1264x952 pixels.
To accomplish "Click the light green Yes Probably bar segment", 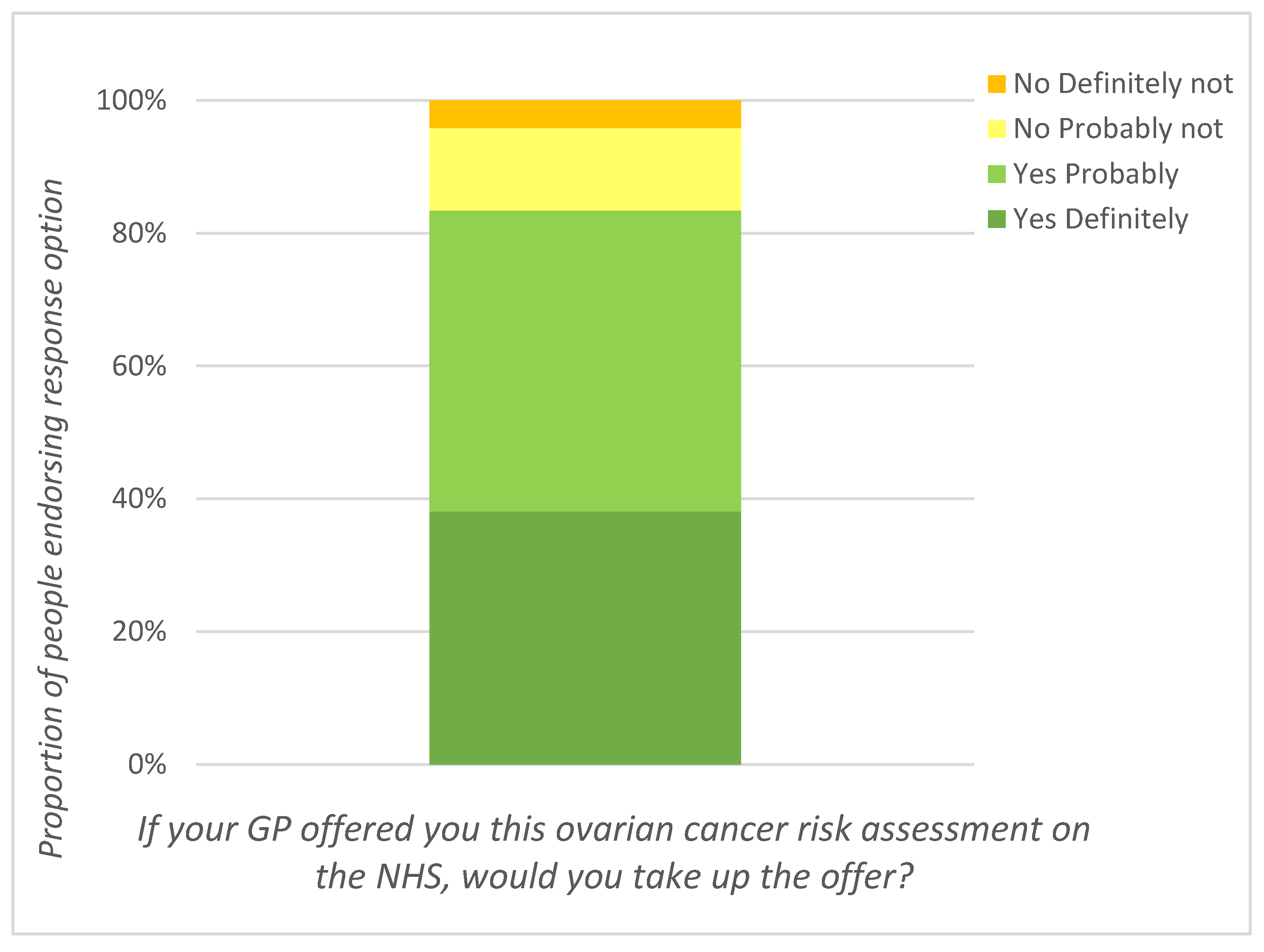I will 585,361.
